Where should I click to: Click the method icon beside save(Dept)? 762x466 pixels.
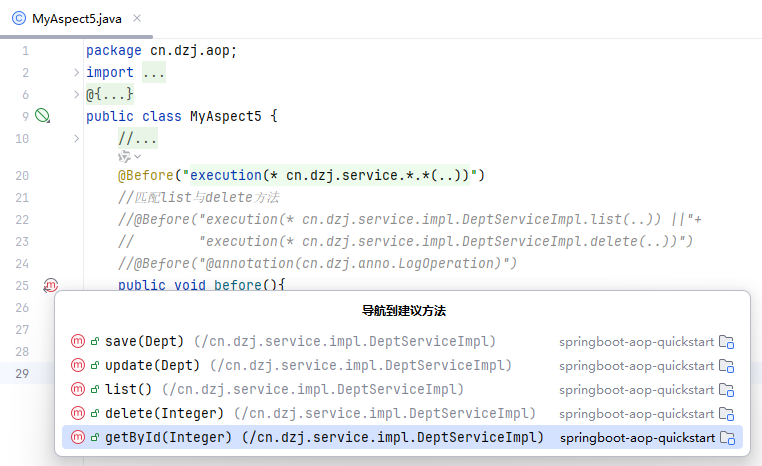(78, 341)
